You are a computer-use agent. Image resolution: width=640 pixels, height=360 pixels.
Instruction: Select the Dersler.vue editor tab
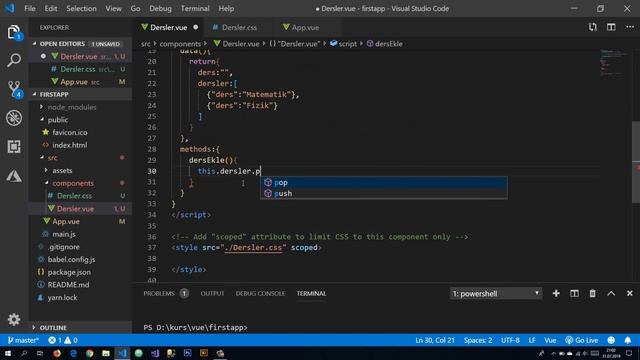pyautogui.click(x=169, y=27)
